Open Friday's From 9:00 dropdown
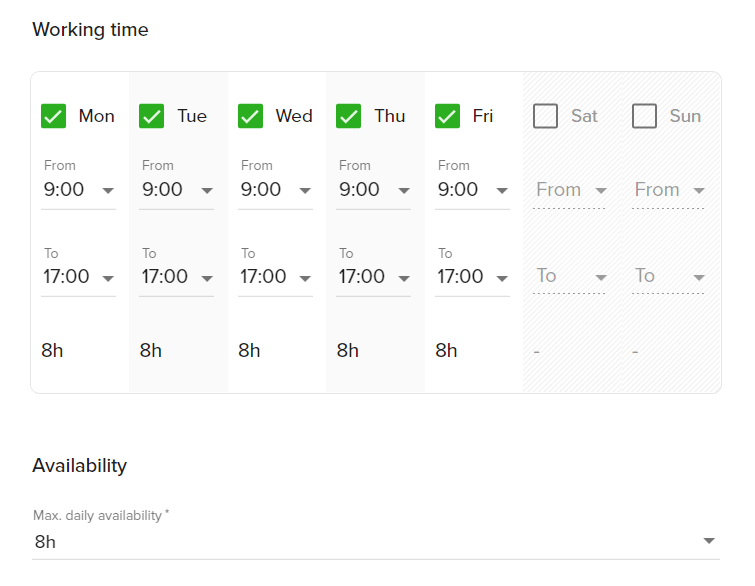This screenshot has width=755, height=586. [472, 190]
